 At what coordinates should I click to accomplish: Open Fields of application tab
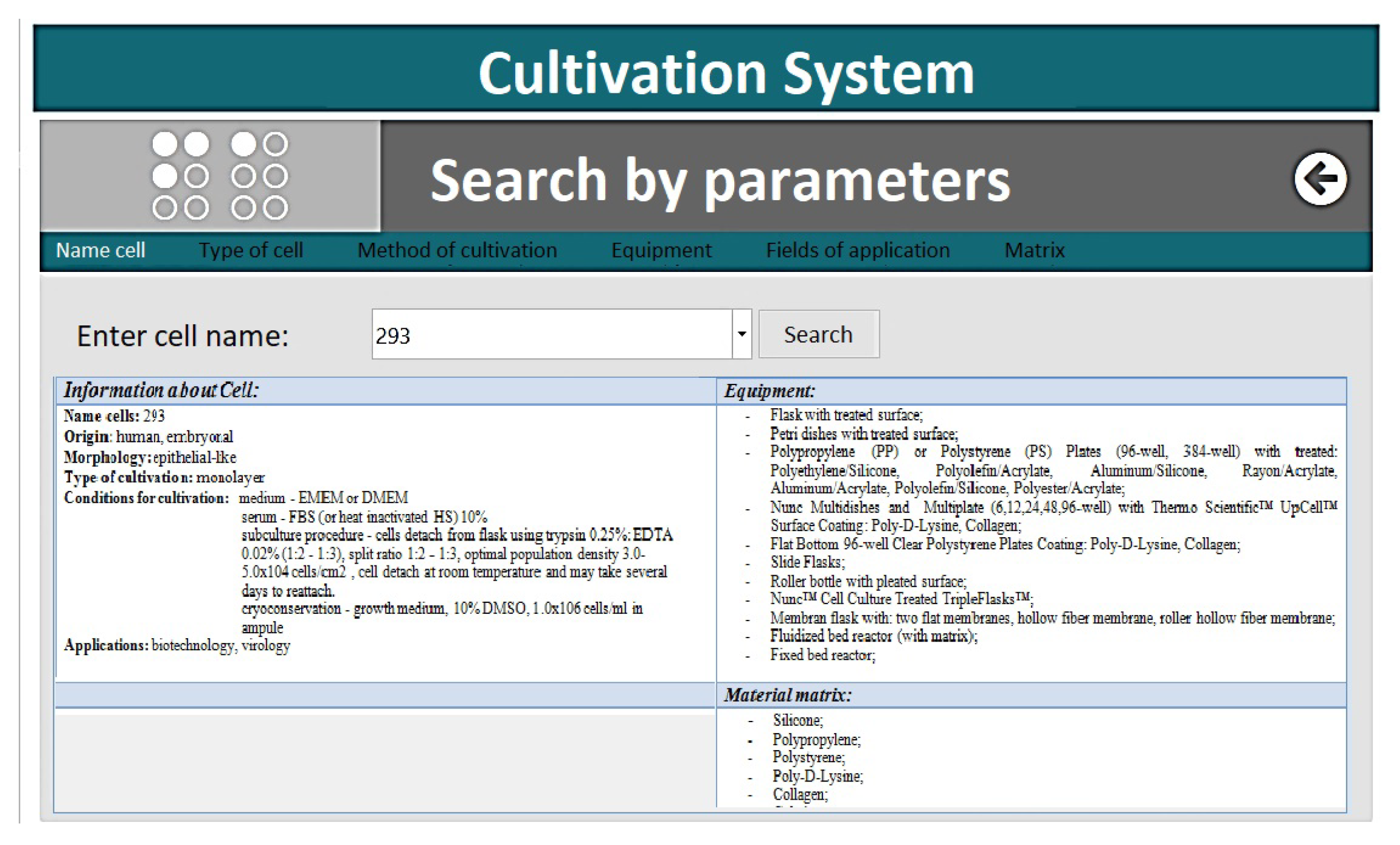pyautogui.click(x=857, y=250)
